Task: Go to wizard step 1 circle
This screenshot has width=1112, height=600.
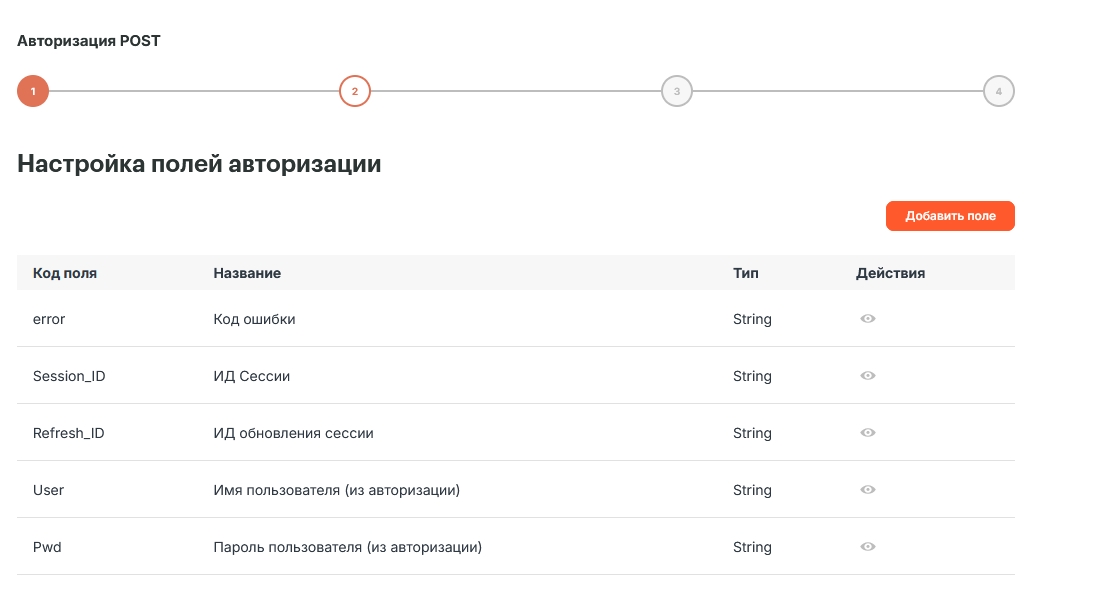Action: point(33,91)
